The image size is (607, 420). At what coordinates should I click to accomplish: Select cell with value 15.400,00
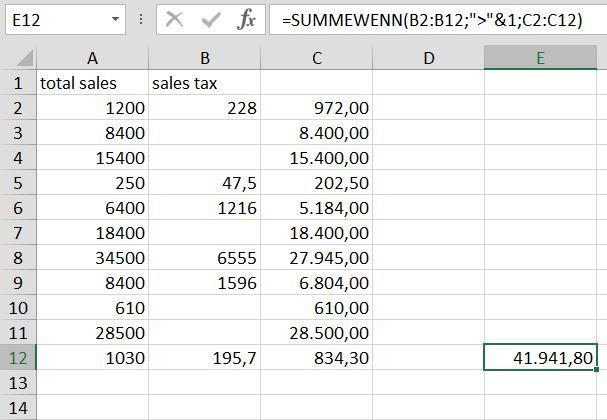point(317,158)
